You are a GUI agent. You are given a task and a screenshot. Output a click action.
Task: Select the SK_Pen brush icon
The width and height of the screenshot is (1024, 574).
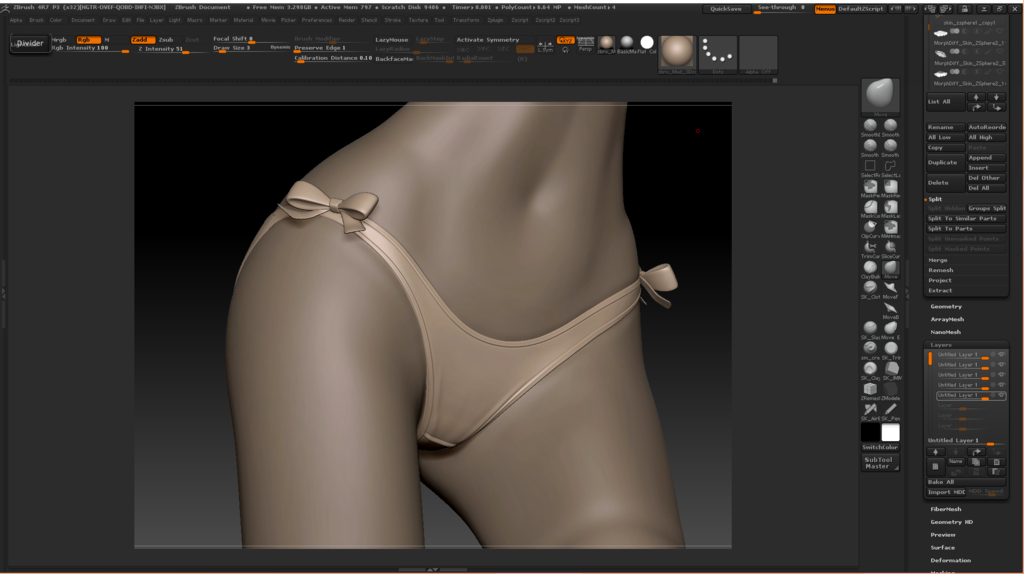[x=890, y=409]
